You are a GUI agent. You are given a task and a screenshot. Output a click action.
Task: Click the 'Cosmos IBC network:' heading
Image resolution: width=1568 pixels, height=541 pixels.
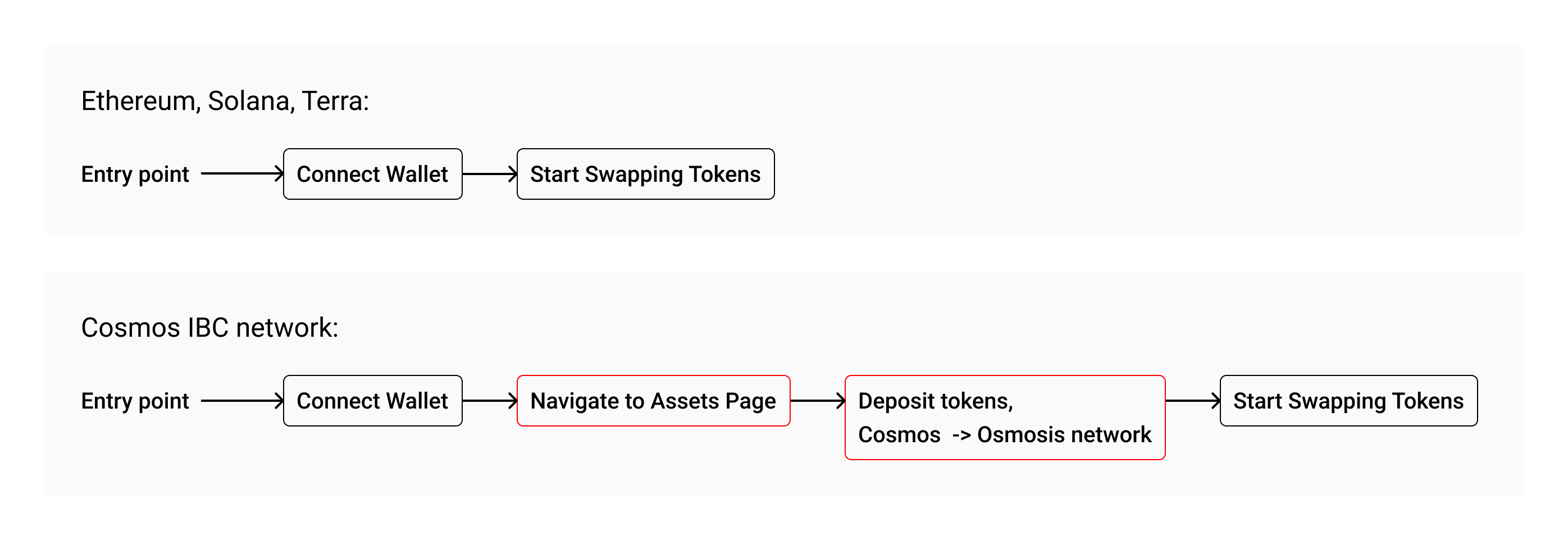209,328
